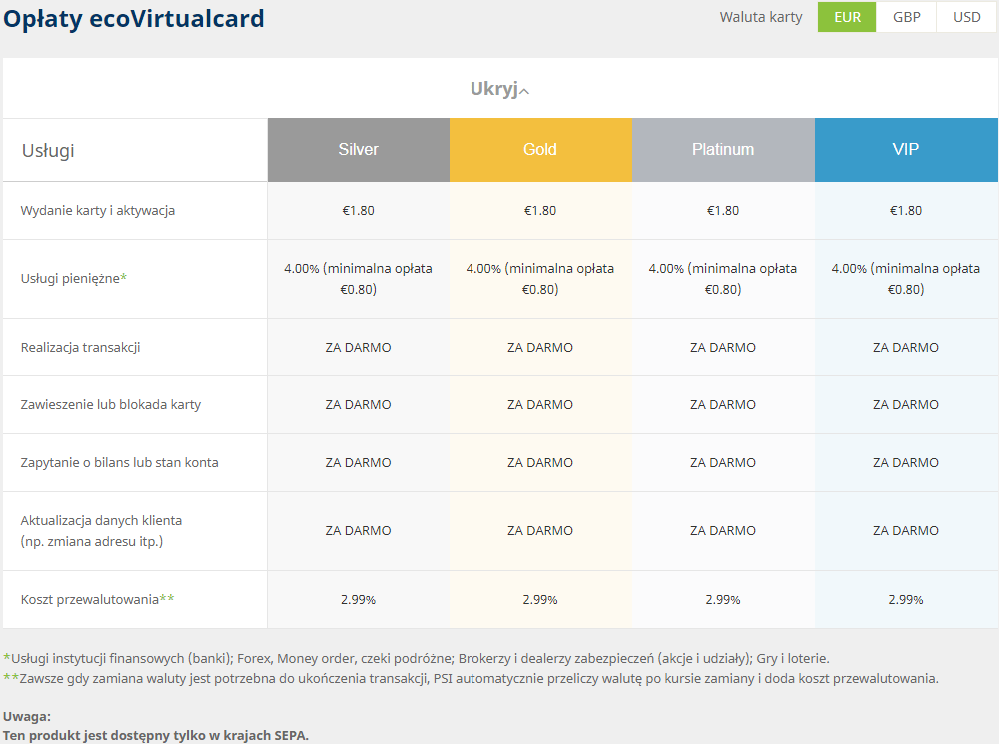The width and height of the screenshot is (999, 744).
Task: Select the Silver column header
Action: tap(359, 150)
